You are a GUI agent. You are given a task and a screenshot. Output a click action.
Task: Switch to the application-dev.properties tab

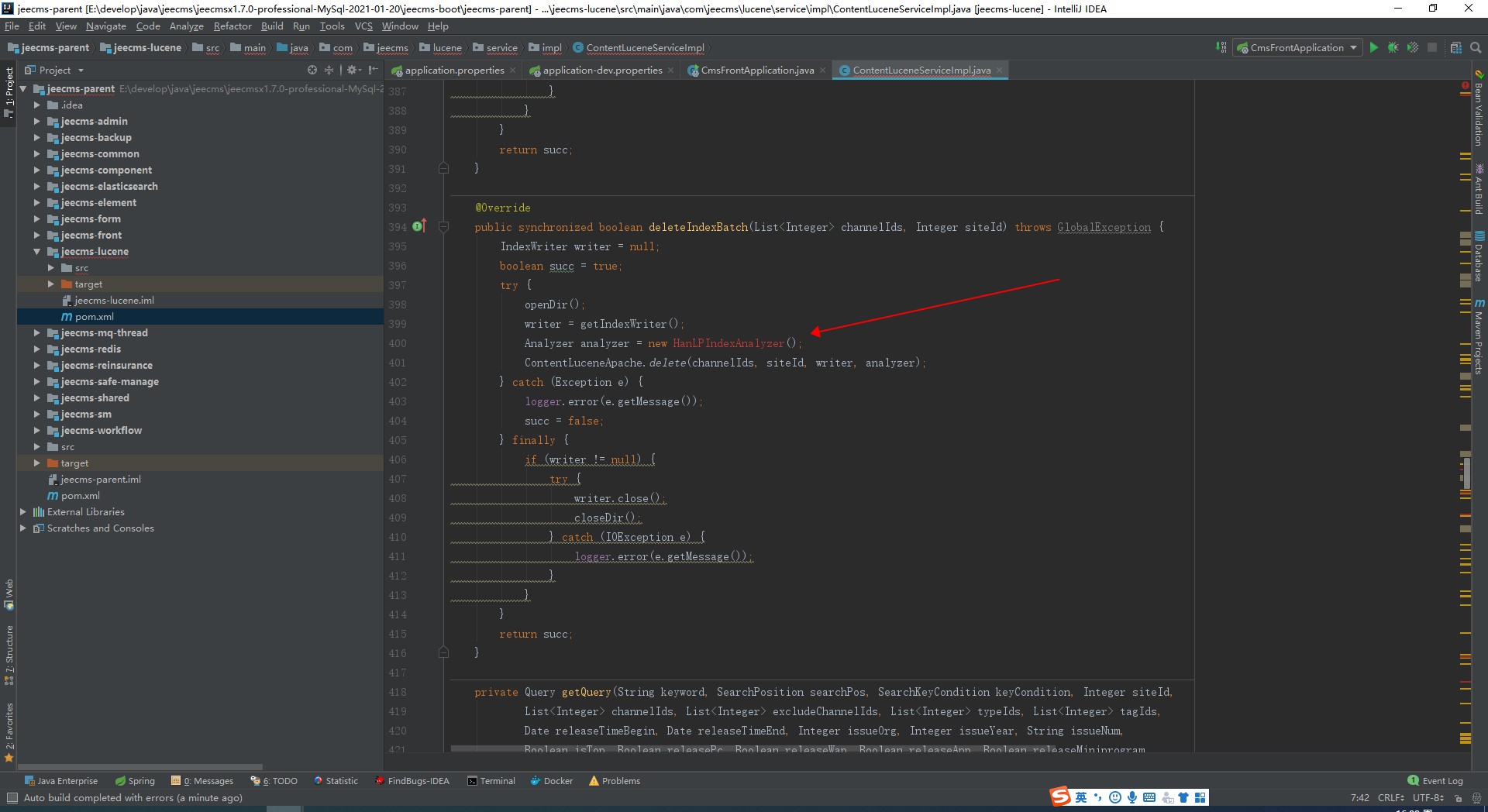coord(602,71)
